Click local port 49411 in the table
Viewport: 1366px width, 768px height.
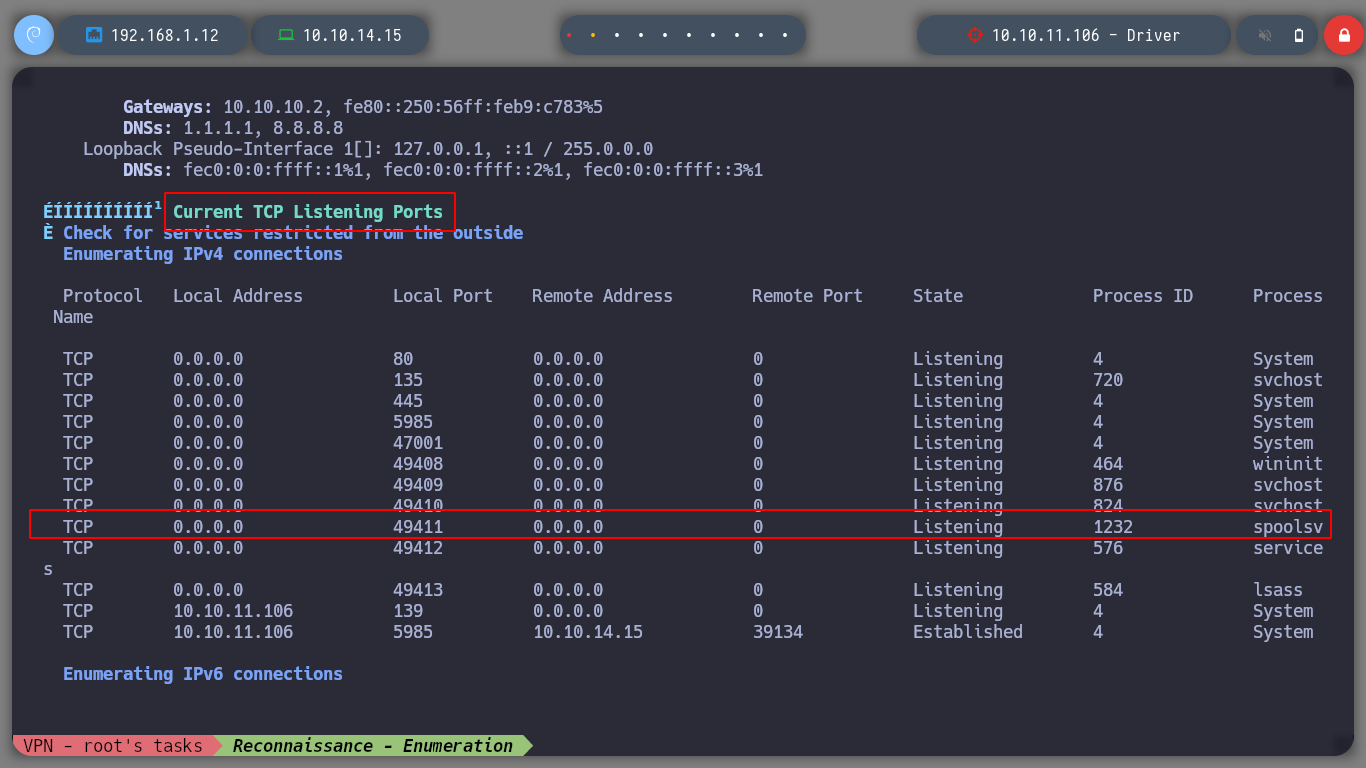pyautogui.click(x=418, y=527)
